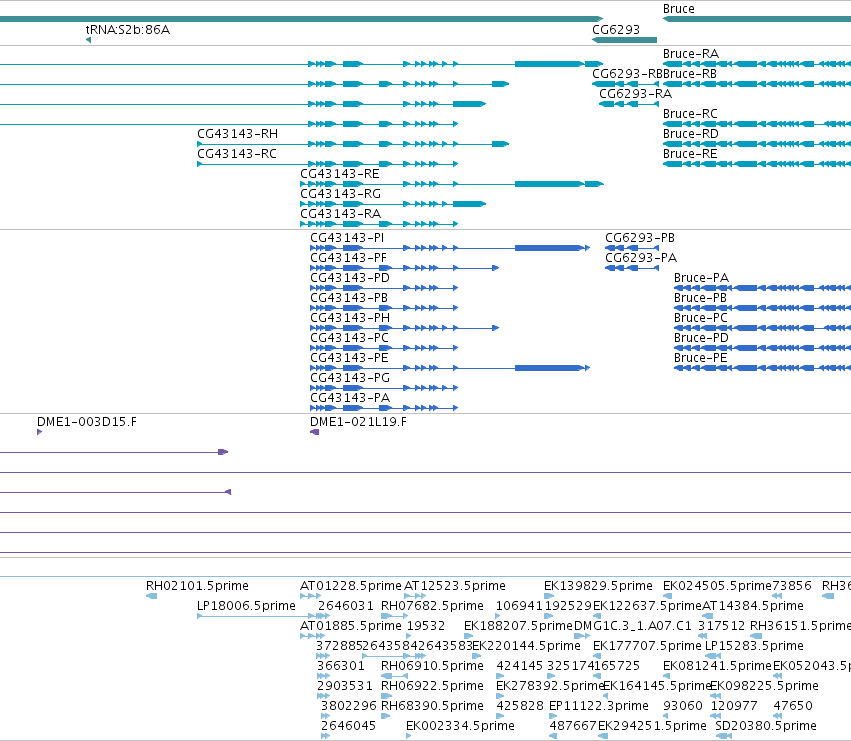Select the CG6293-PA protein label
Screen dimensions: 851x741
pyautogui.click(x=641, y=258)
